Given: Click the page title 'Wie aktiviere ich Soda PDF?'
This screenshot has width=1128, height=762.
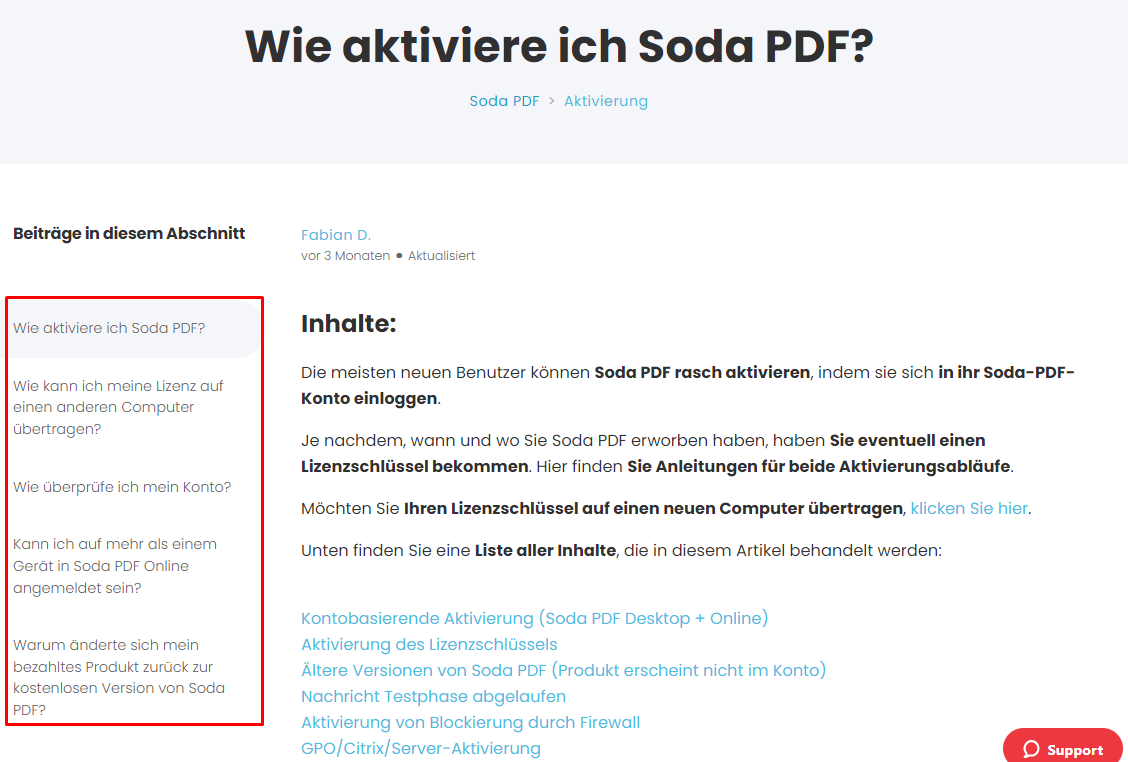Looking at the screenshot, I should (559, 46).
